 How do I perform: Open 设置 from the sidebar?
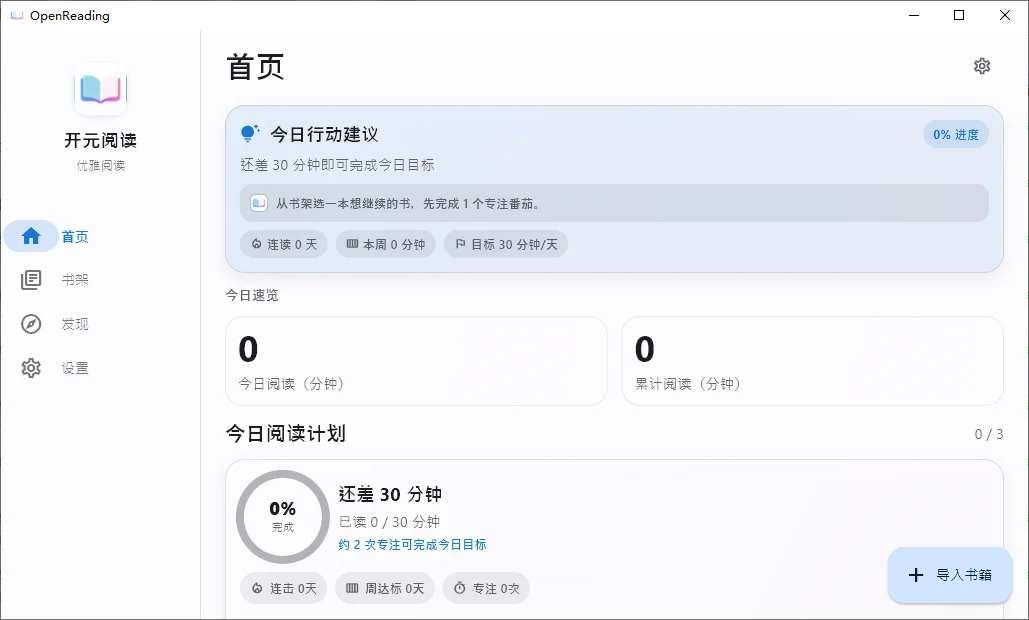pos(75,368)
